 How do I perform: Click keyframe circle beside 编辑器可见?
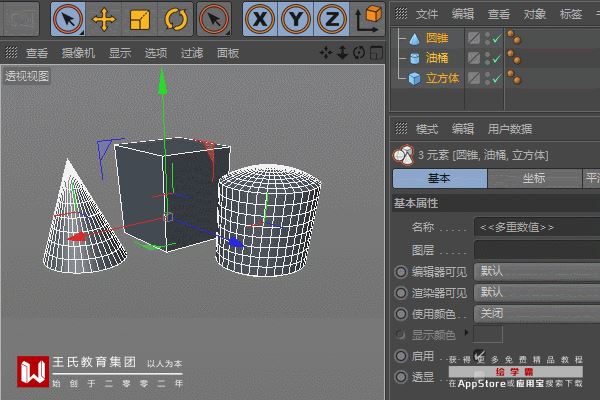pyautogui.click(x=401, y=272)
